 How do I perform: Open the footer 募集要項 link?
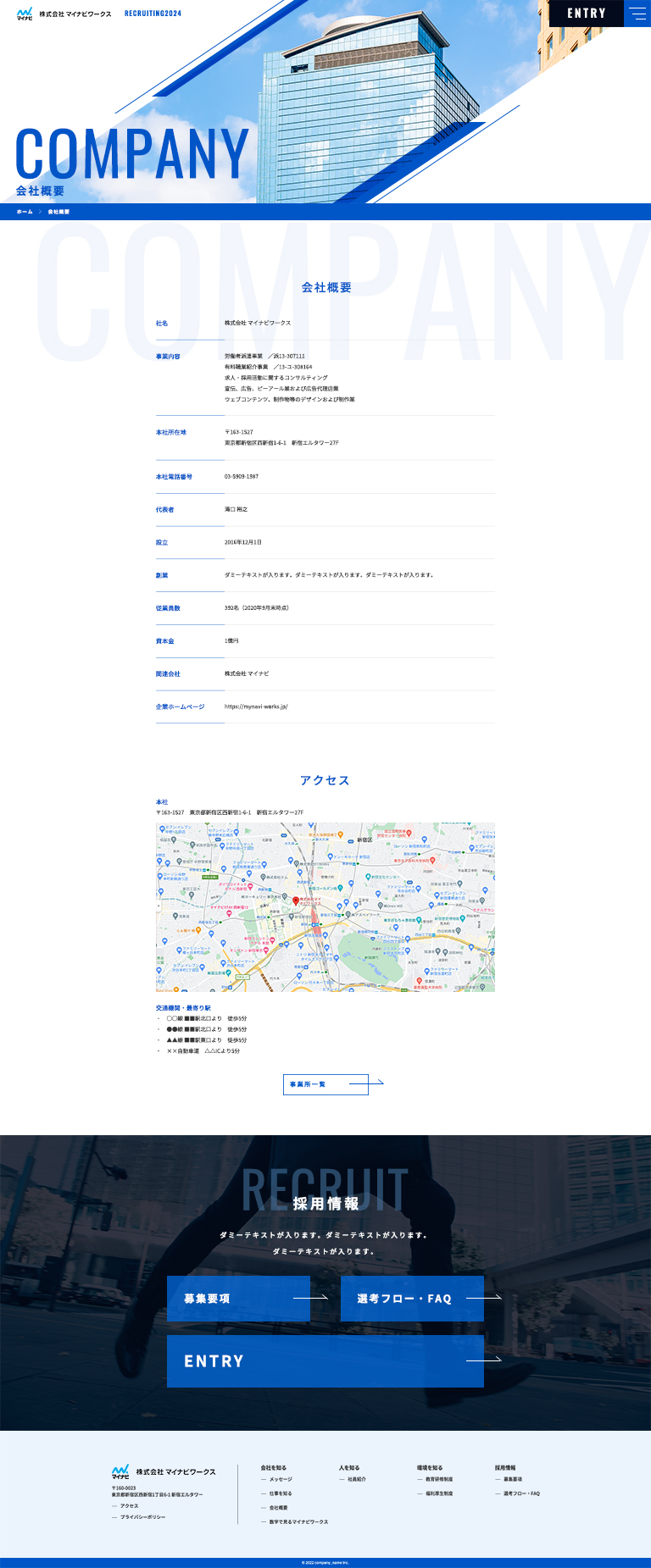pos(513,1479)
